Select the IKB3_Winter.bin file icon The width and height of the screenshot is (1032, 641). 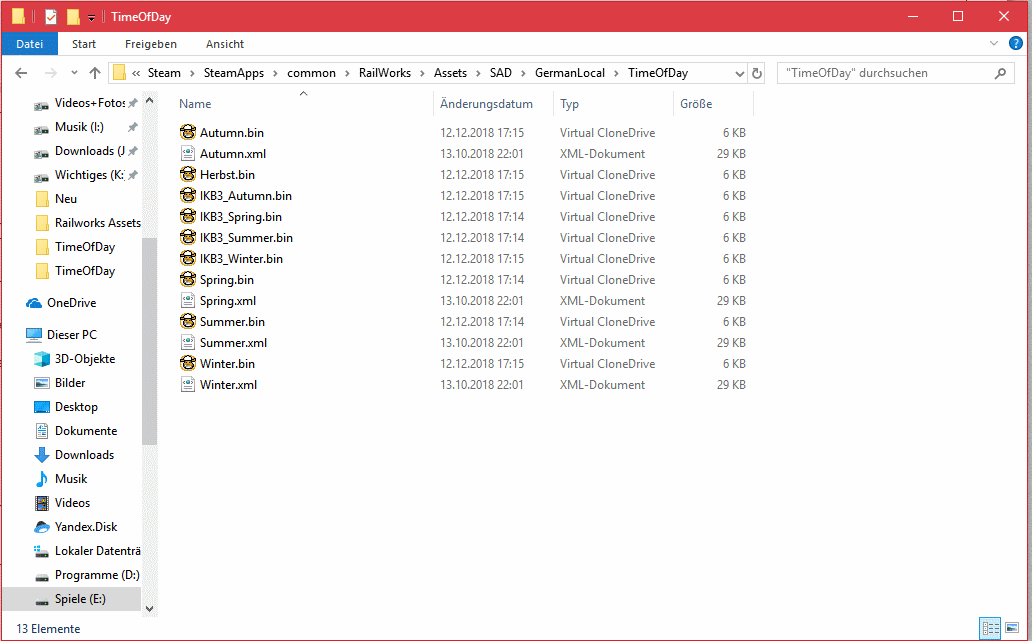188,259
